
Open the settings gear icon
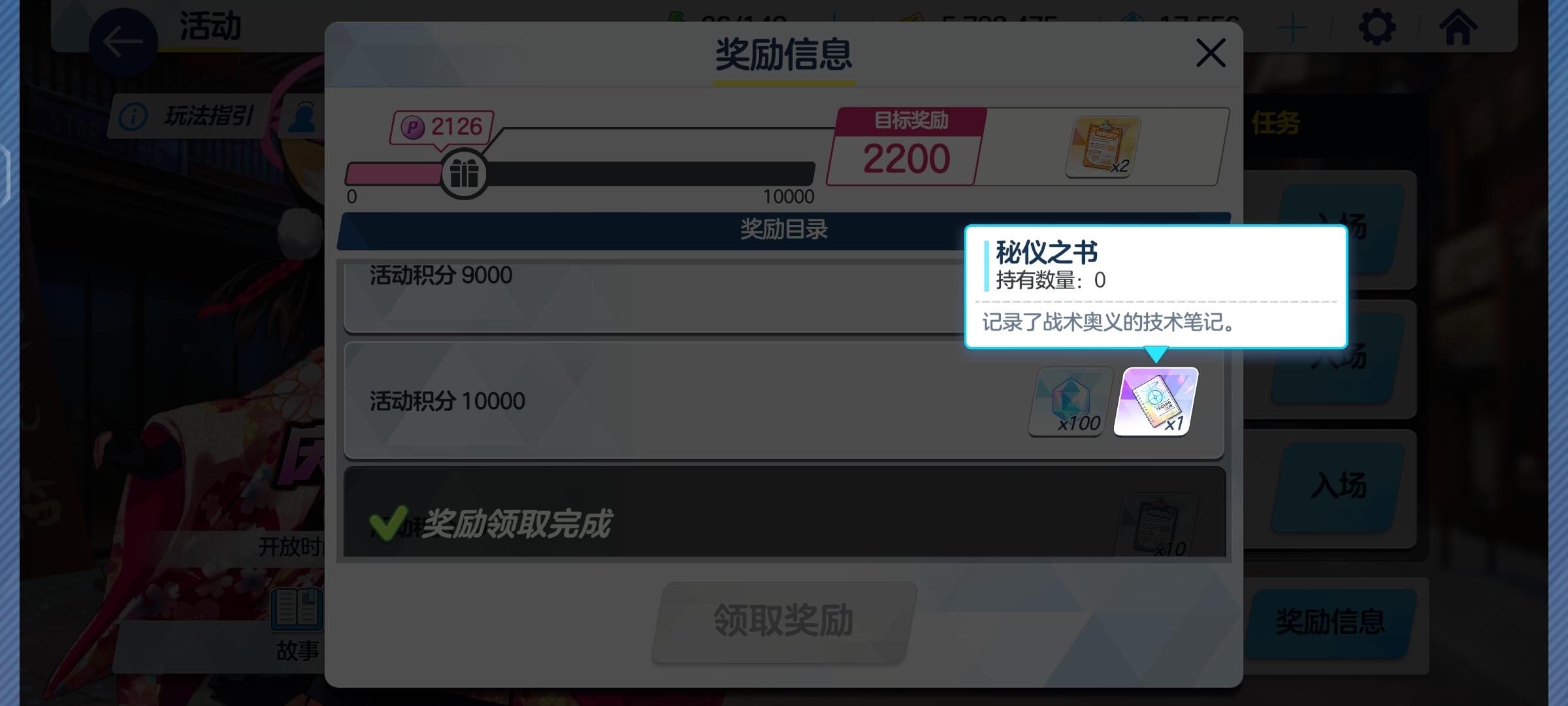(x=1377, y=27)
